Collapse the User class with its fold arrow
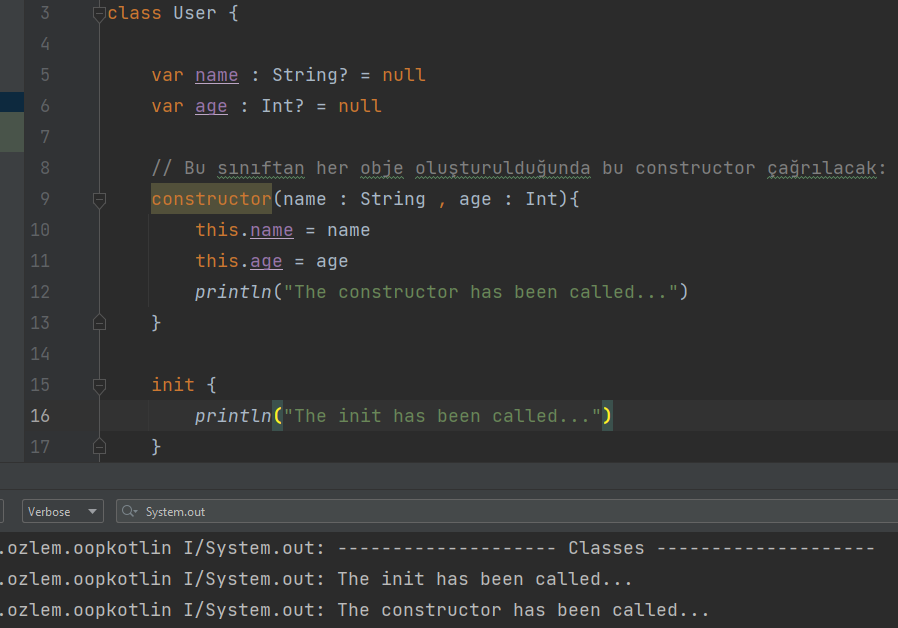This screenshot has width=898, height=628. (x=98, y=13)
